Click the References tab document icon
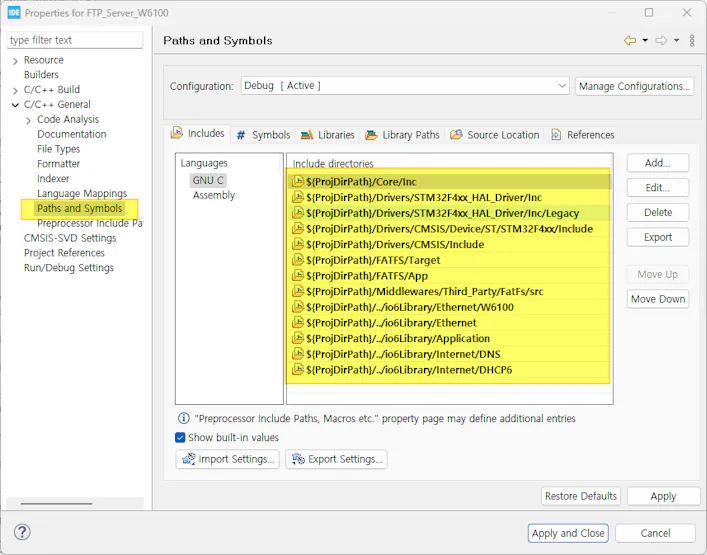707x555 pixels. [556, 135]
